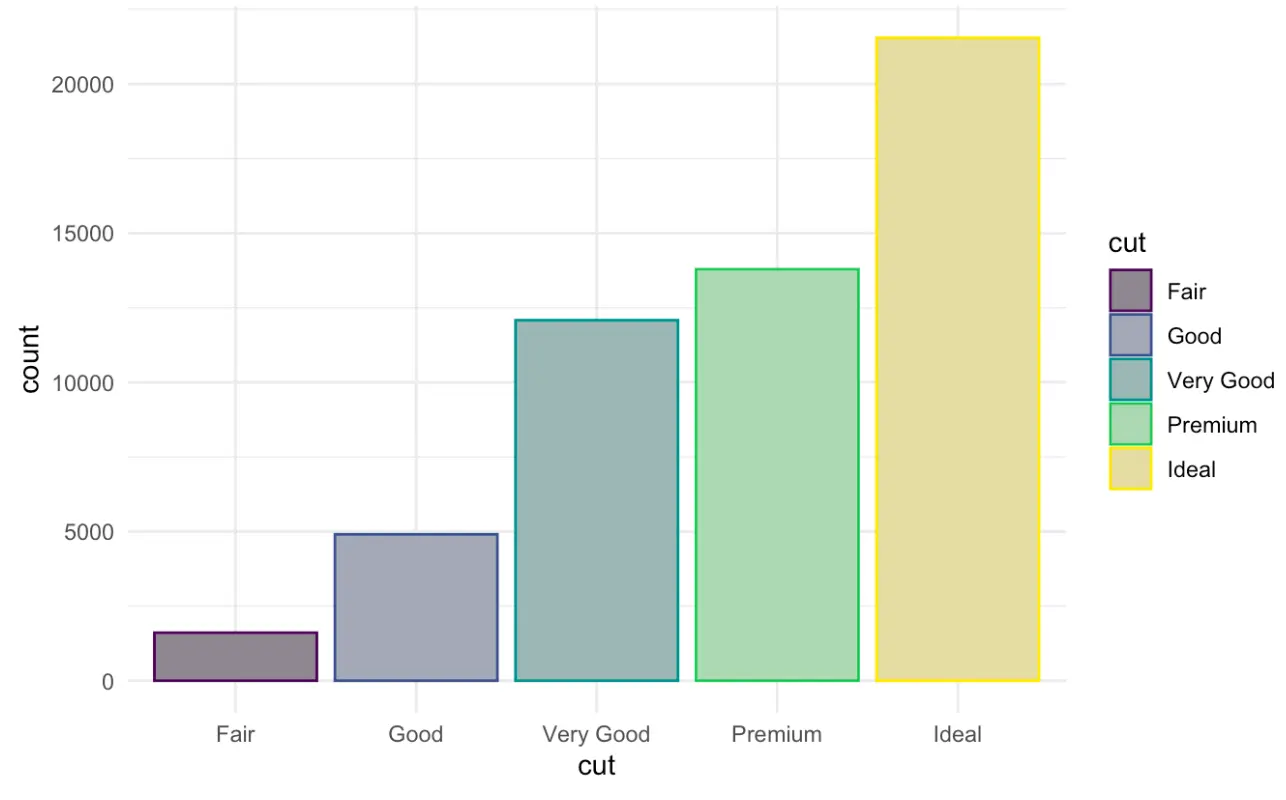Screen dimensions: 1286x800
Task: Click the 'cut' legend title
Action: coord(1127,243)
